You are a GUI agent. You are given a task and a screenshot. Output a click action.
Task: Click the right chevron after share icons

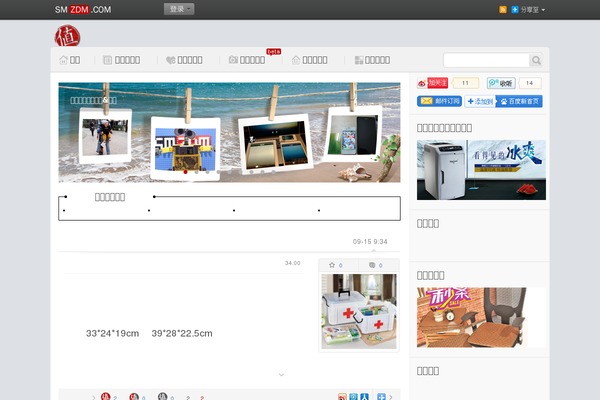pyautogui.click(x=391, y=397)
